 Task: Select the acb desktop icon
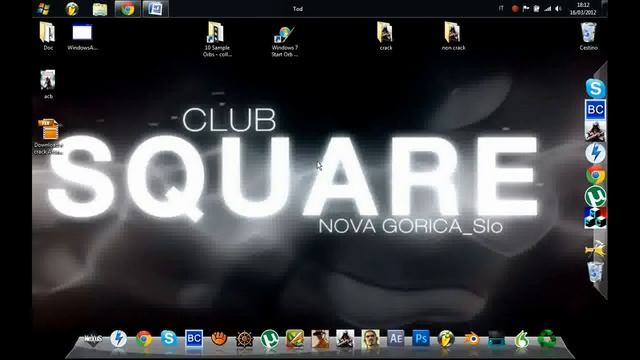(48, 84)
